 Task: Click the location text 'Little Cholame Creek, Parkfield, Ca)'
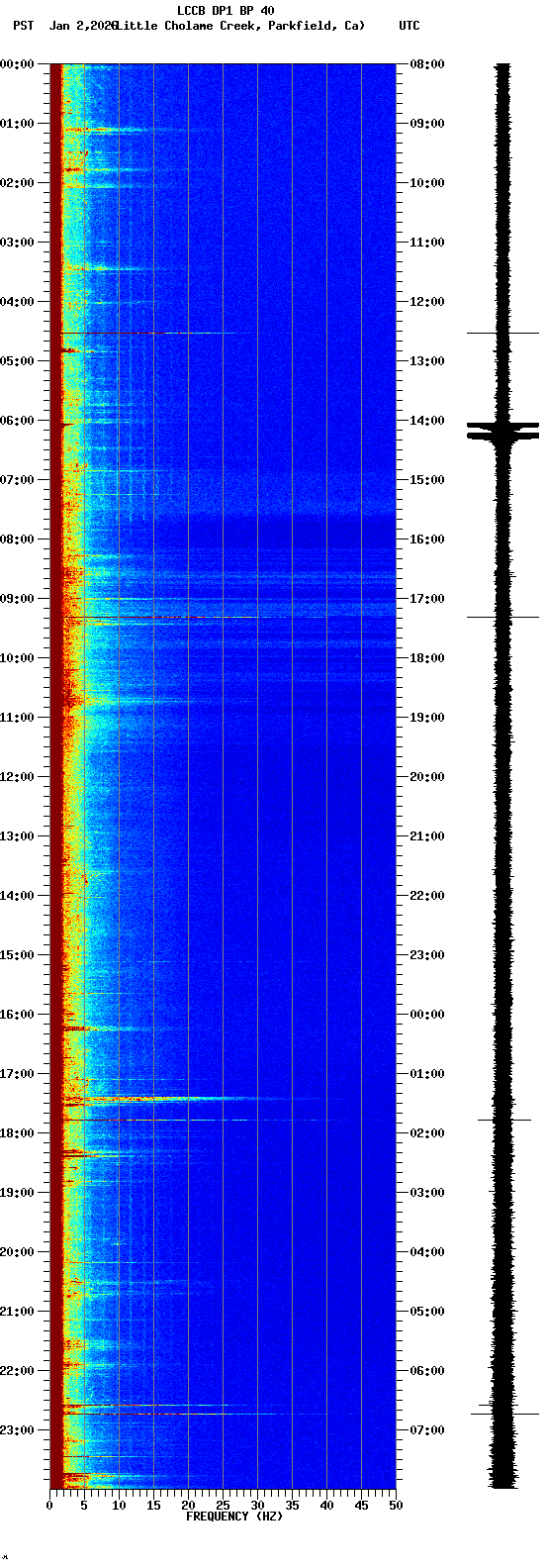click(x=240, y=26)
